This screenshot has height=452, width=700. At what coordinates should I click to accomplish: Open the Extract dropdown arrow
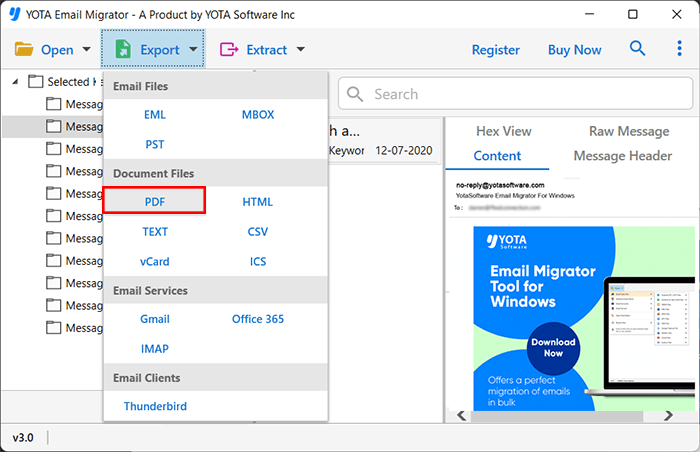coord(301,49)
